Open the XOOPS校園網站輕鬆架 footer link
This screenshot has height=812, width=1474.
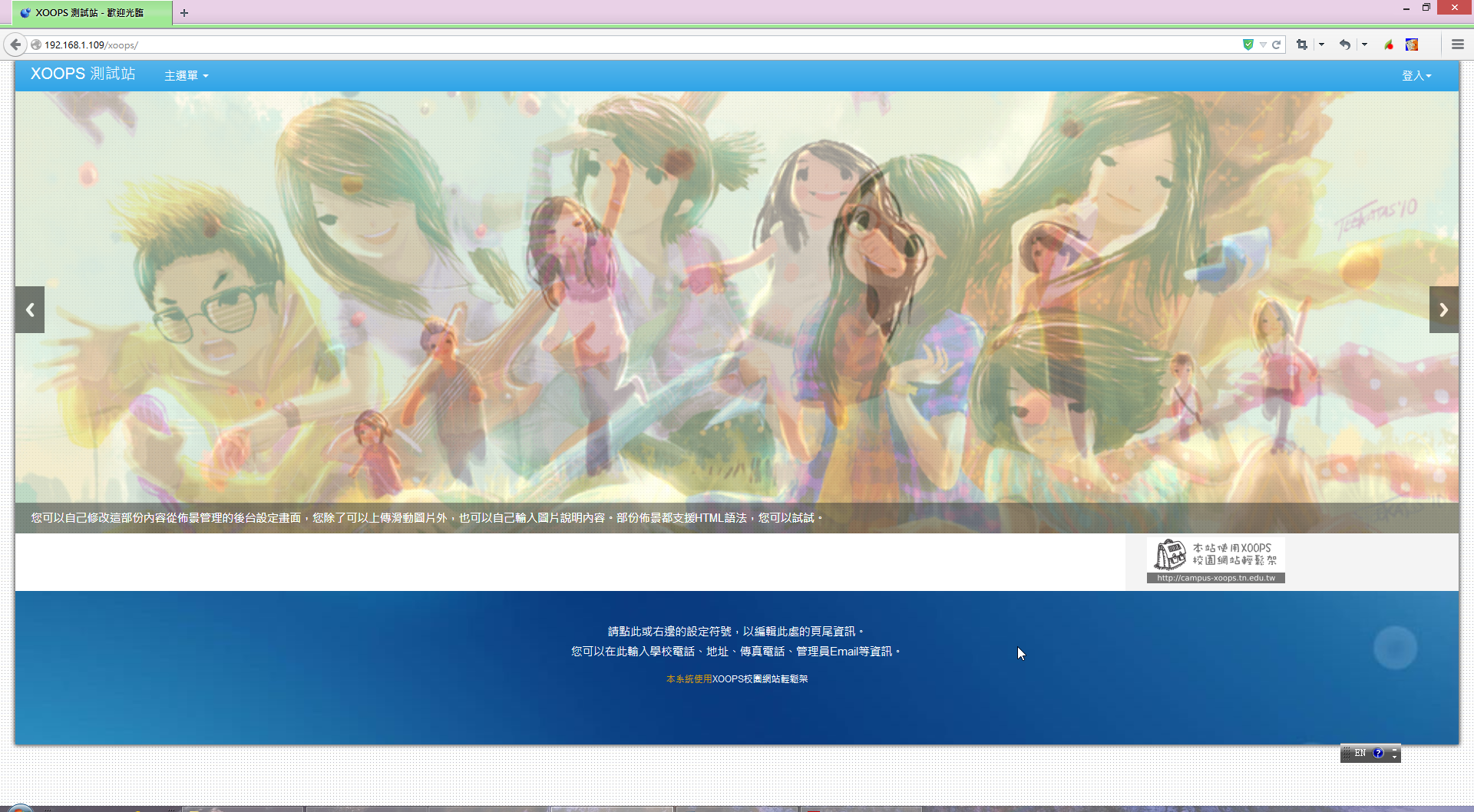(760, 679)
